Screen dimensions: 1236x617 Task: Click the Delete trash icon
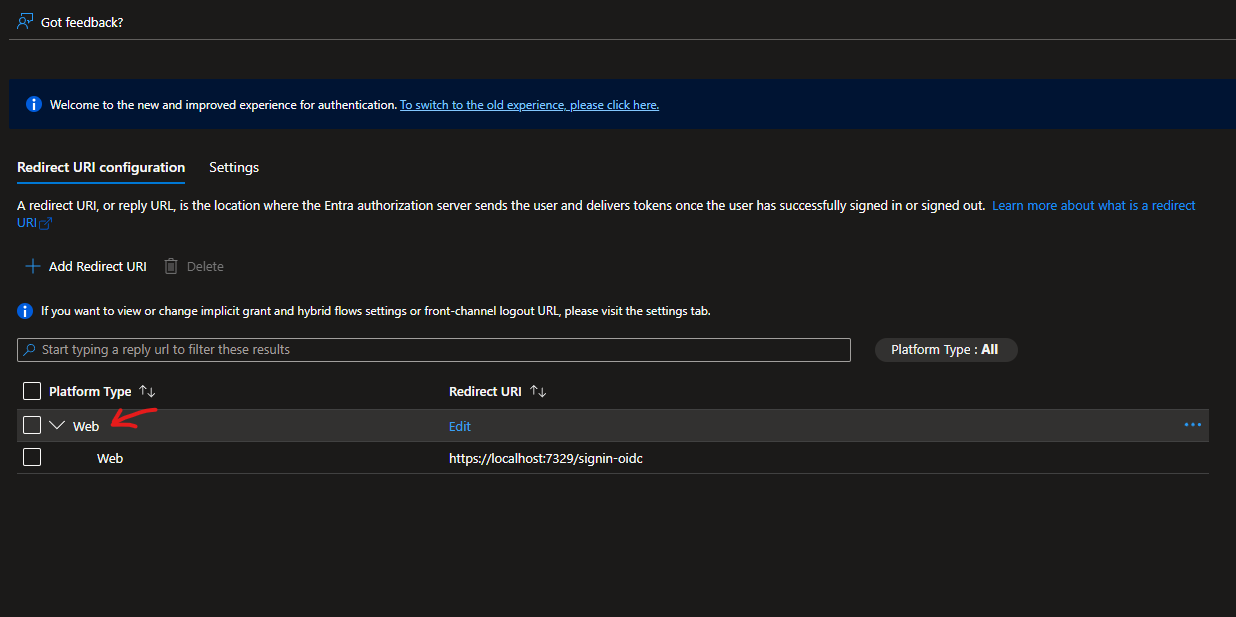tap(170, 266)
